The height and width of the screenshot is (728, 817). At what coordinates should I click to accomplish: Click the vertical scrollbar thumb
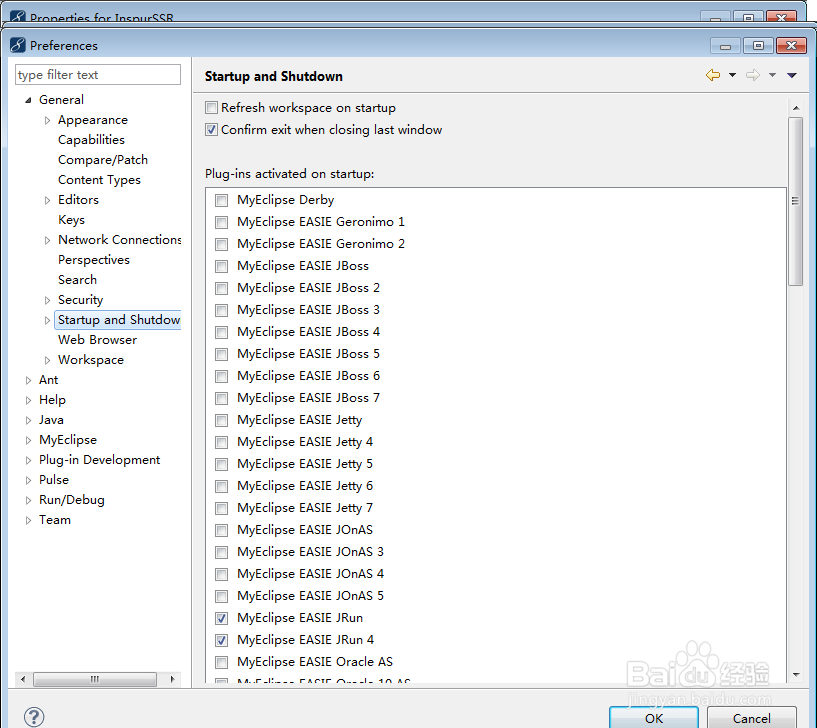click(796, 201)
